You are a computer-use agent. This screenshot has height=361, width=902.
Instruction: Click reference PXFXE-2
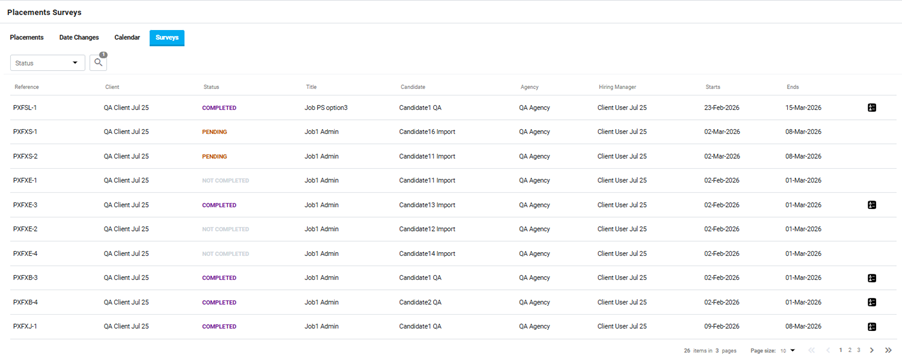coord(25,229)
